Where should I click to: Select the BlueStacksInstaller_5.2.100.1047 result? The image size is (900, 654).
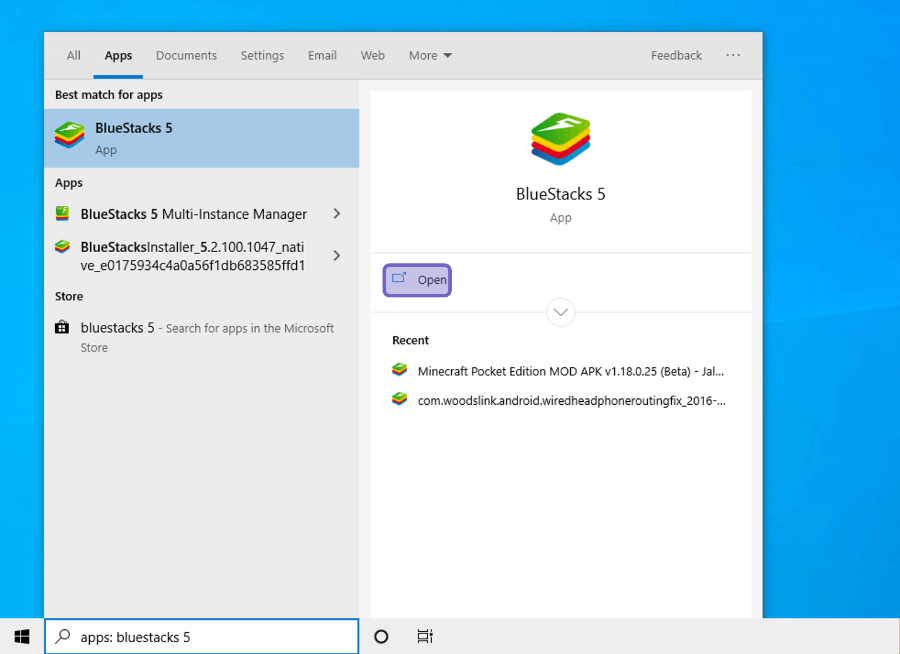pyautogui.click(x=201, y=256)
